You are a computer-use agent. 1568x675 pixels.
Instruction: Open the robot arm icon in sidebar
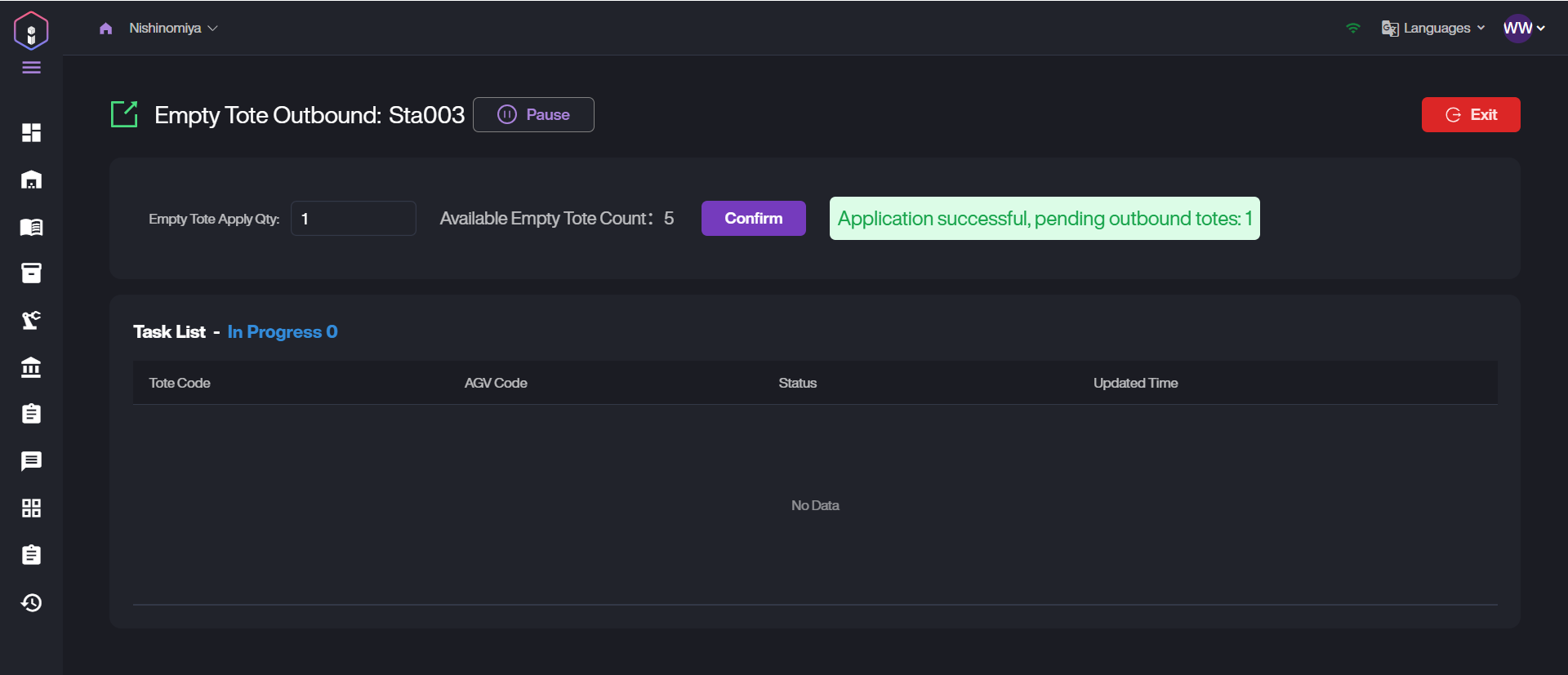31,320
